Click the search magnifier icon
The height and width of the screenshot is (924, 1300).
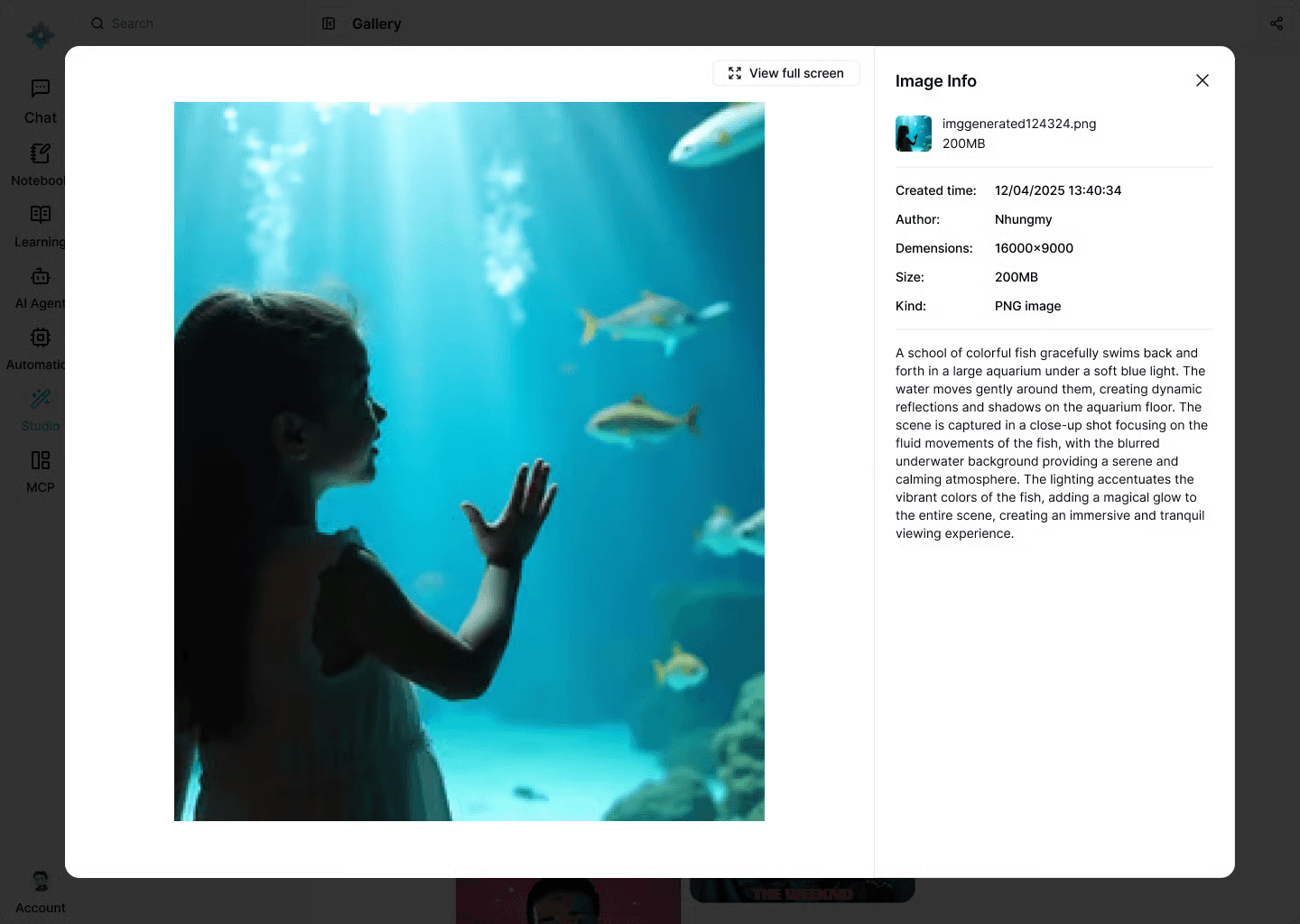97,23
